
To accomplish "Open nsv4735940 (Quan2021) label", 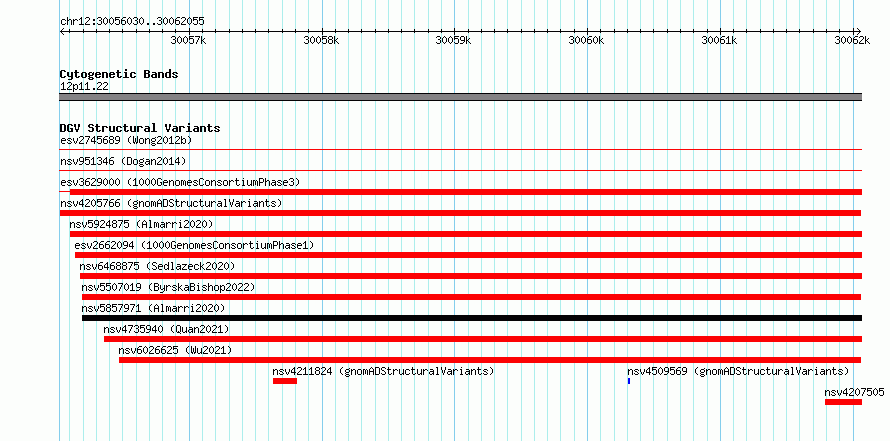I will point(166,329).
